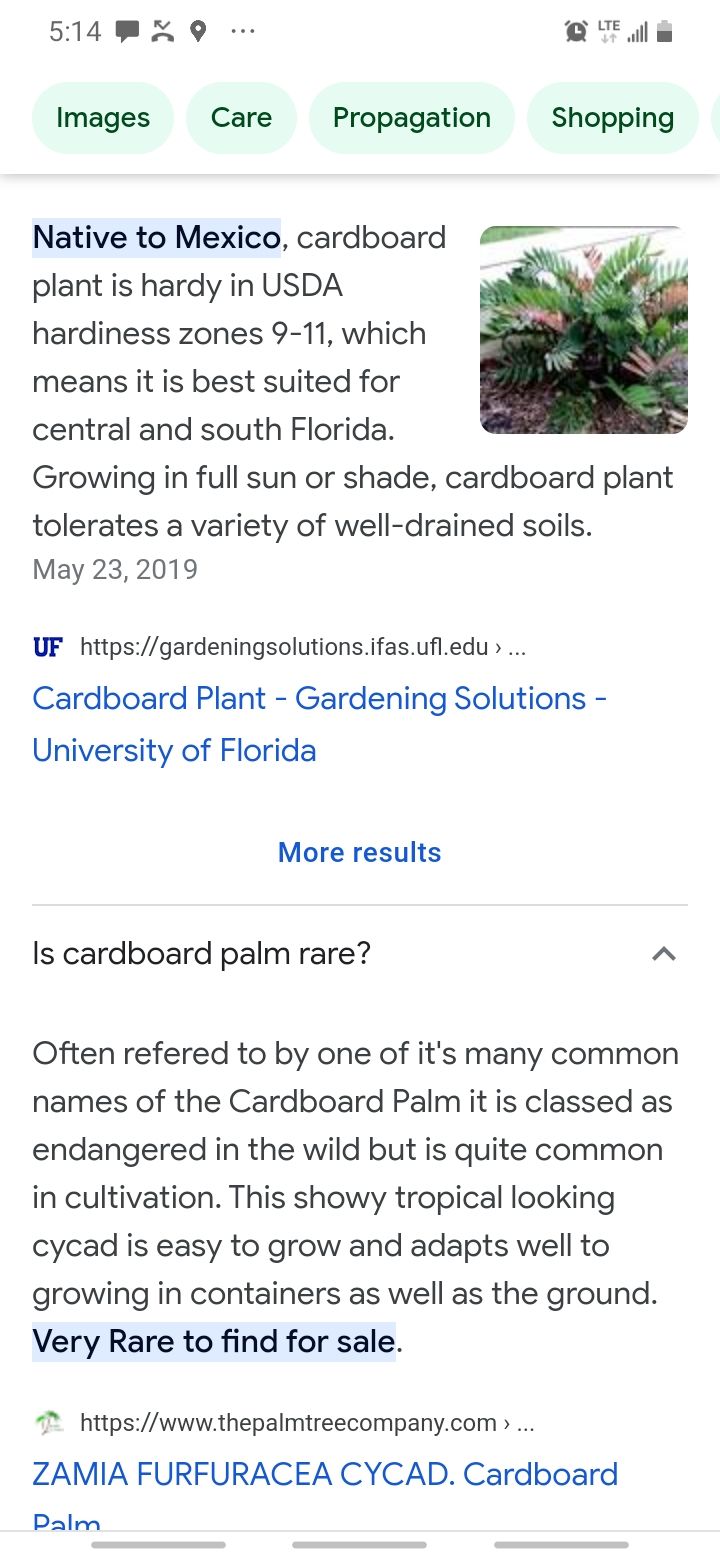720x1560 pixels.
Task: Open the cardboard plant thumbnail image
Action: [583, 330]
